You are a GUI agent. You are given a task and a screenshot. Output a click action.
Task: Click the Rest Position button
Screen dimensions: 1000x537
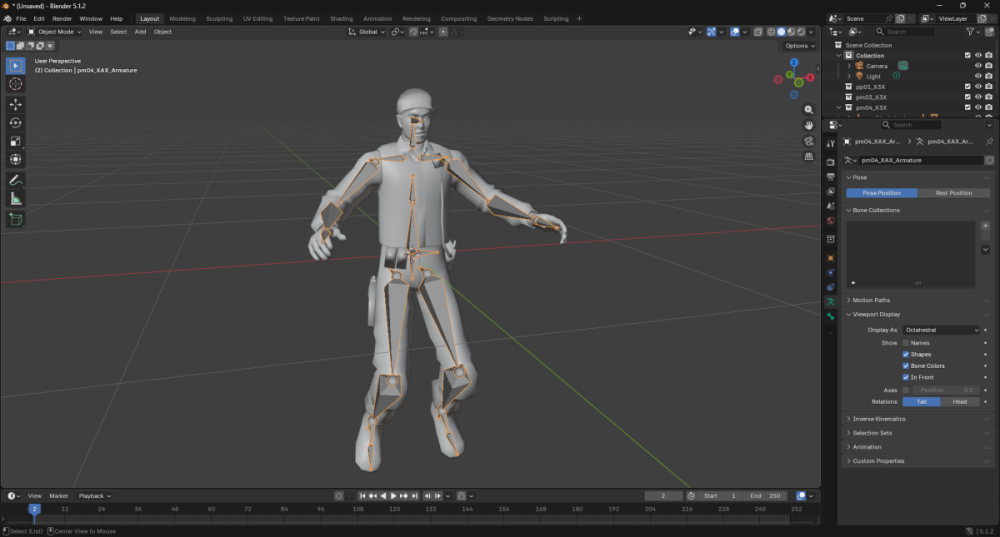point(953,193)
